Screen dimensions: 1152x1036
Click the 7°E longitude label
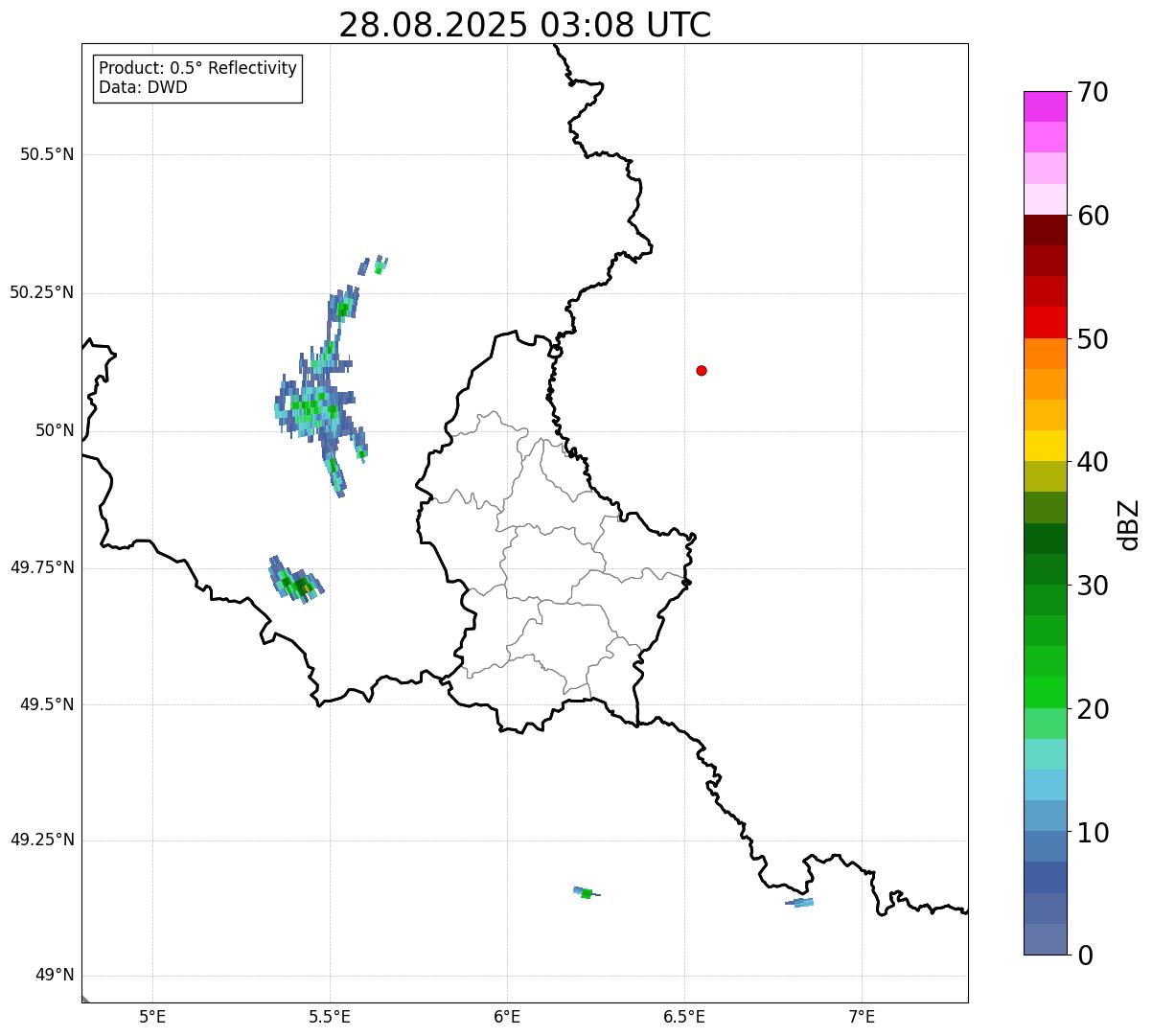tap(863, 1016)
